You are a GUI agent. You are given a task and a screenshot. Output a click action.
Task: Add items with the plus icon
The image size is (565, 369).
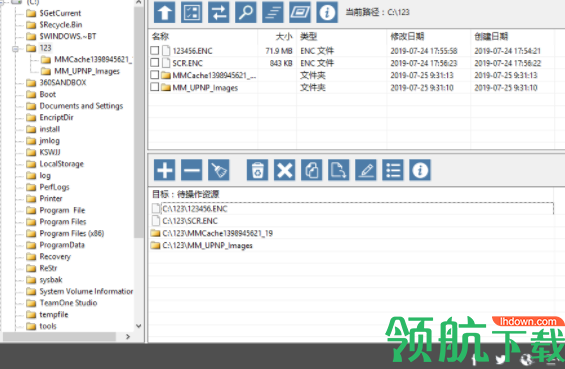tap(165, 170)
